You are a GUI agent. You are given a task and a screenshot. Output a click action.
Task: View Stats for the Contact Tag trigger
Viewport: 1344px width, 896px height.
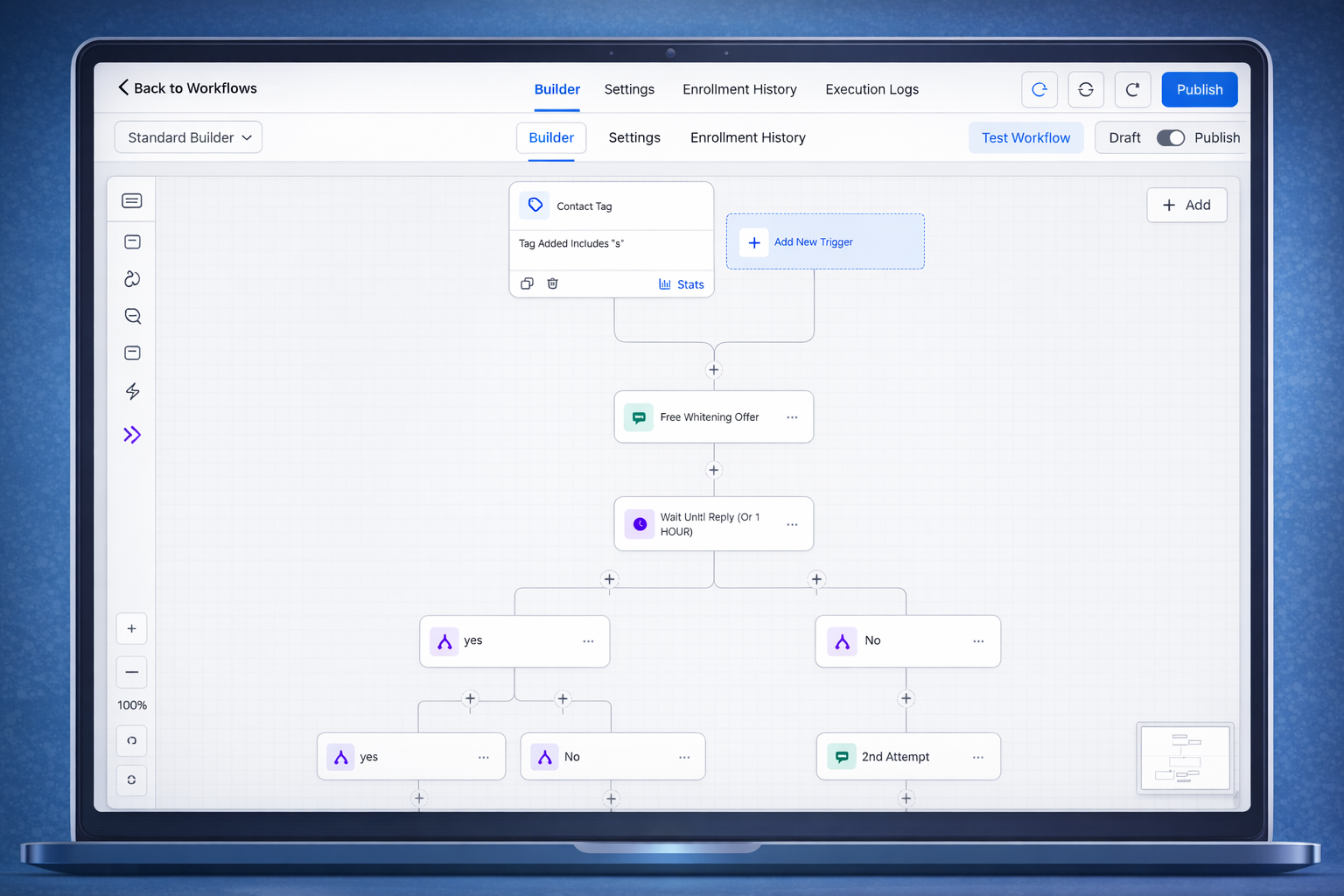coord(682,283)
